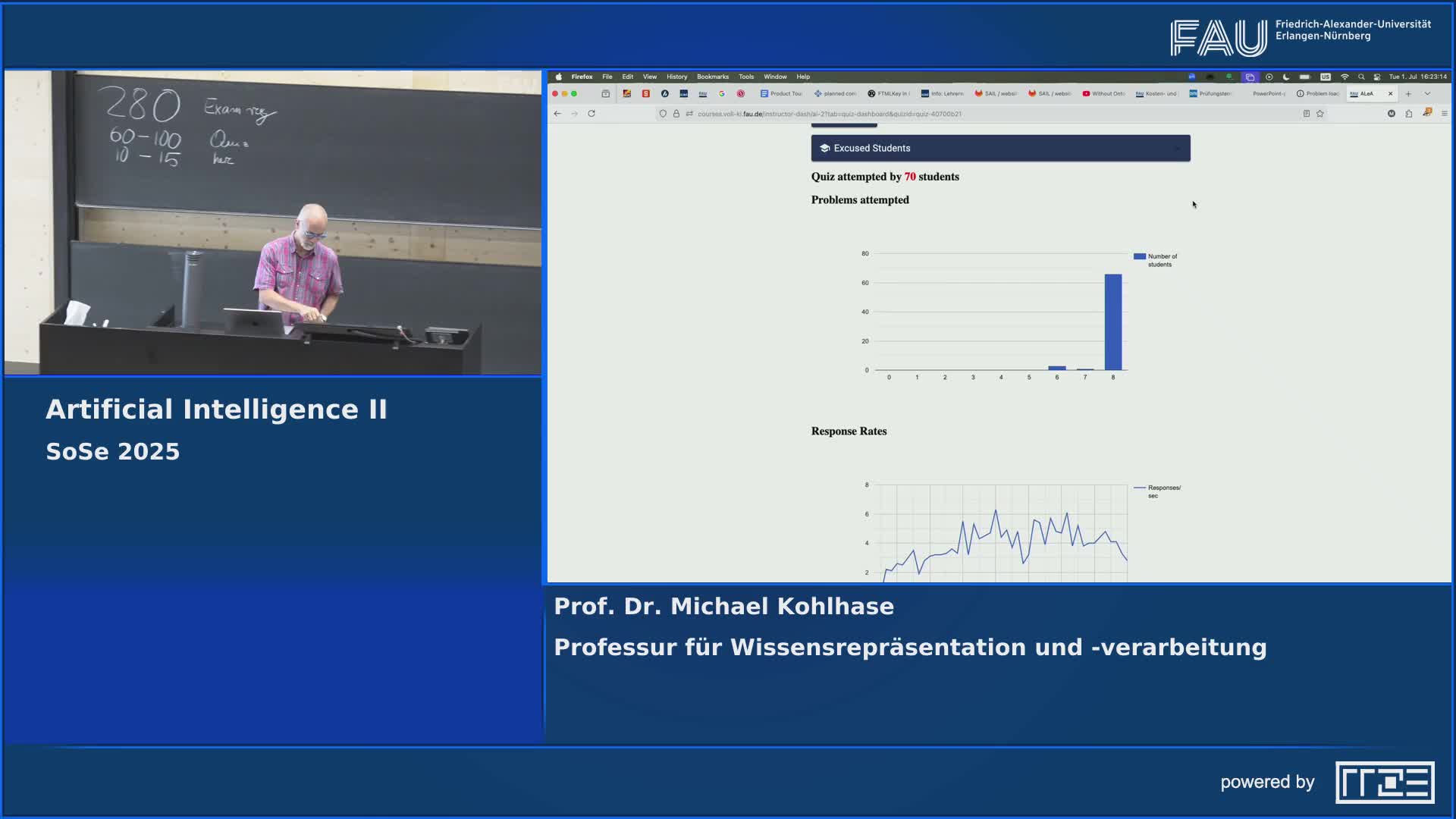The width and height of the screenshot is (1456, 819).
Task: Click the 'Problems attempted' heading
Action: pos(860,200)
